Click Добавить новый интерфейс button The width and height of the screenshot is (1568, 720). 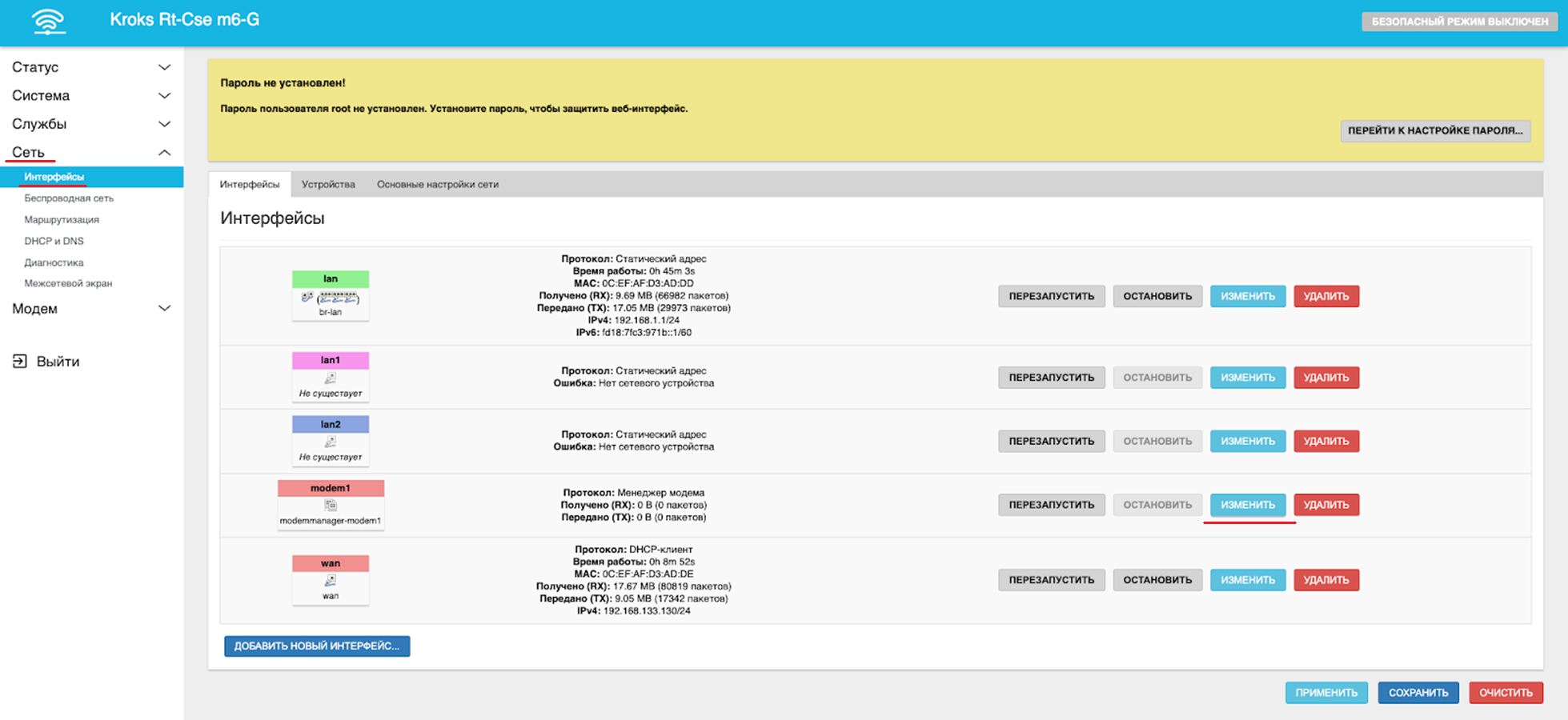(317, 646)
